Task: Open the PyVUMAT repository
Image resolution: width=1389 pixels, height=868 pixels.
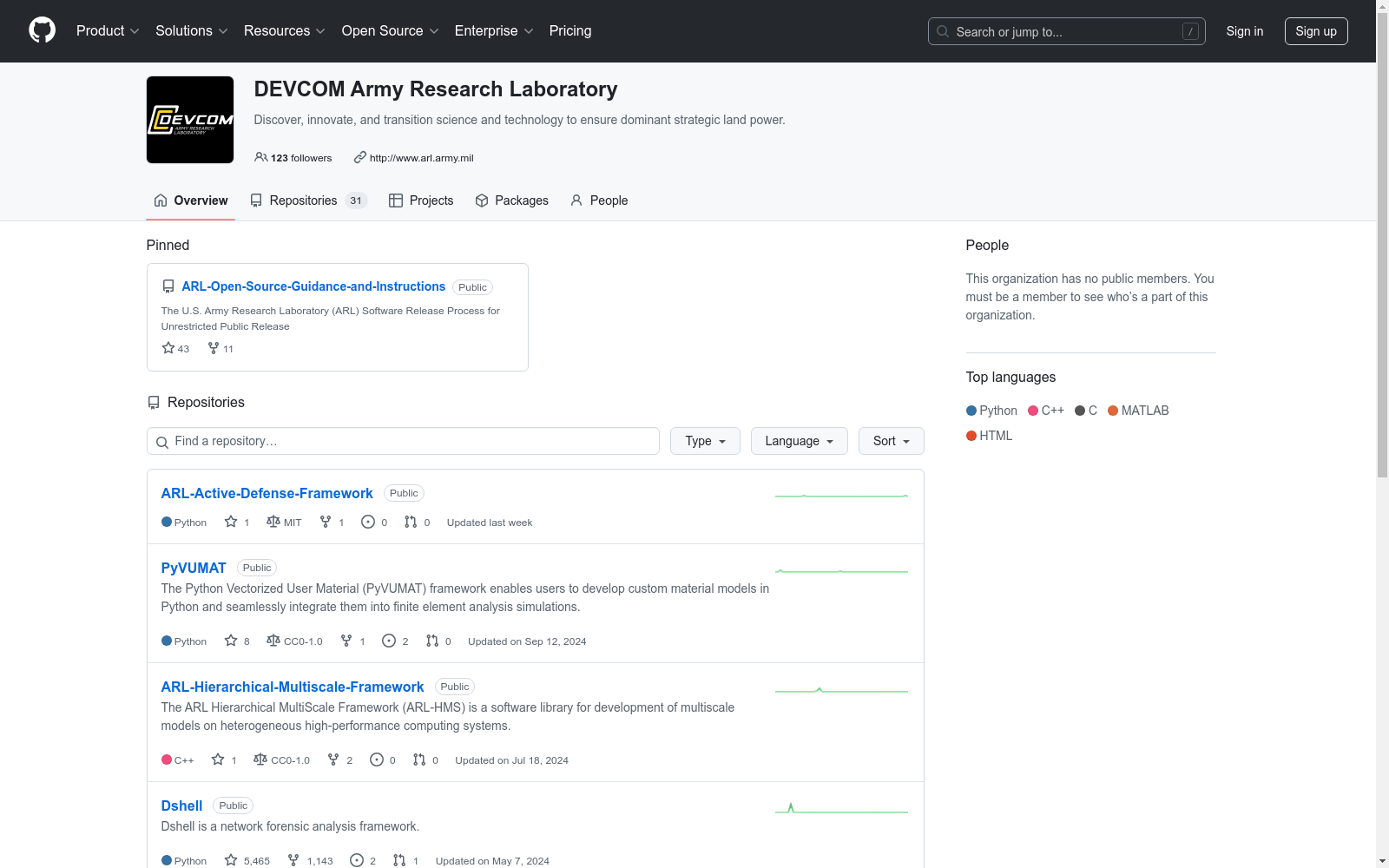Action: 194,568
